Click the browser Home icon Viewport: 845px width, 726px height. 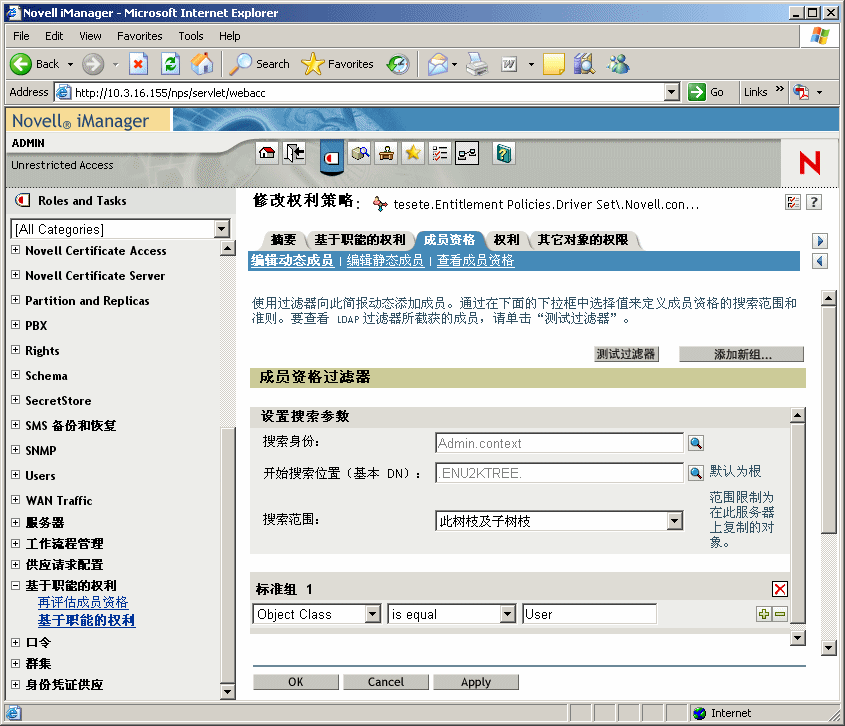pos(202,64)
